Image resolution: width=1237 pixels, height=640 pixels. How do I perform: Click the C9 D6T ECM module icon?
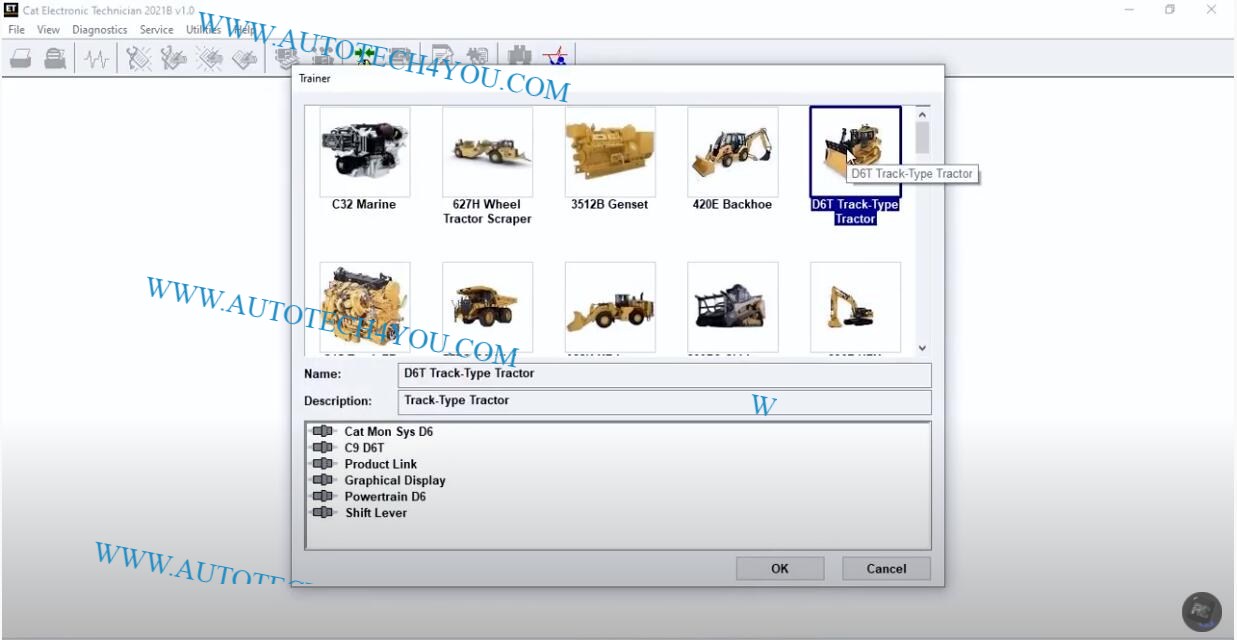pos(322,448)
